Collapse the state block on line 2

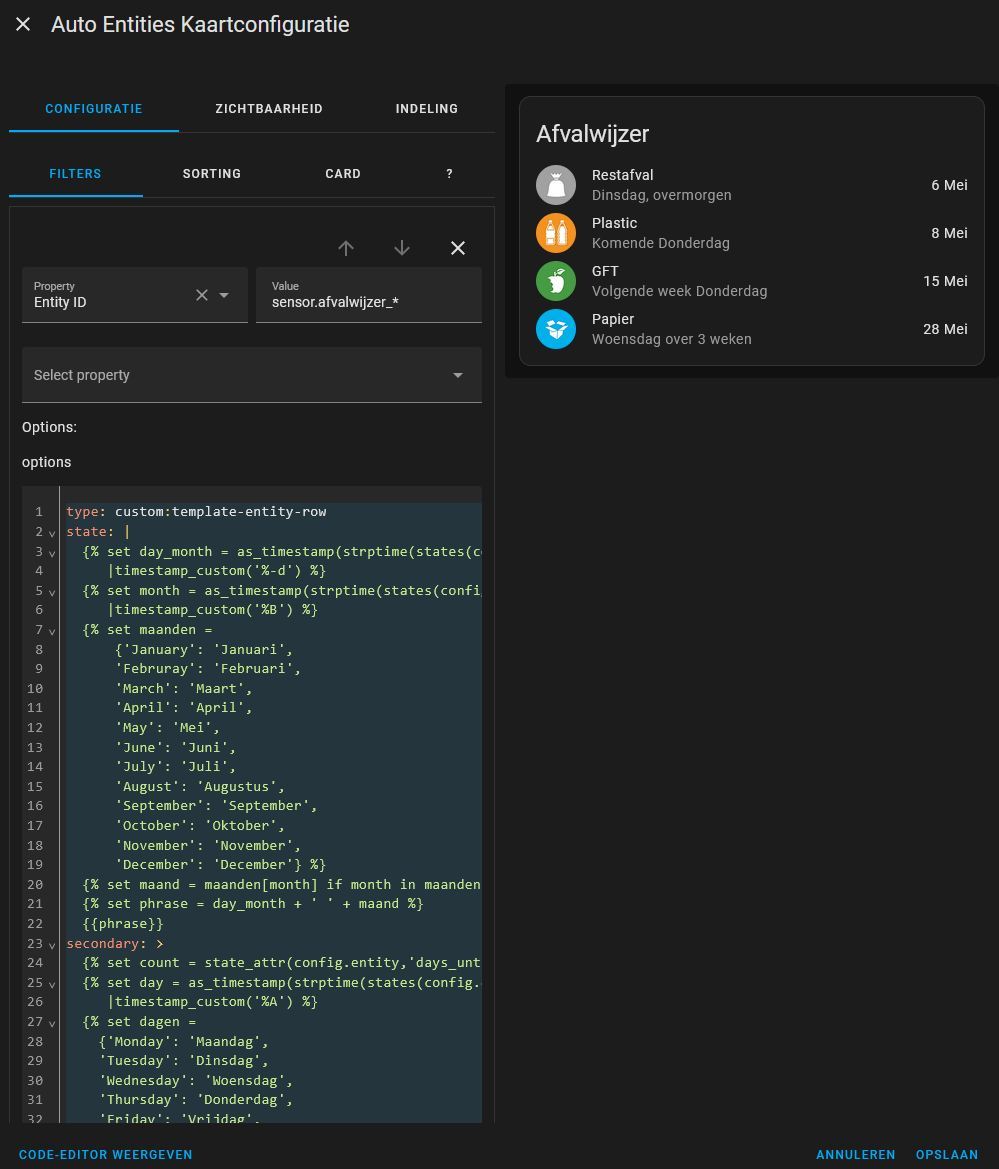click(x=52, y=533)
